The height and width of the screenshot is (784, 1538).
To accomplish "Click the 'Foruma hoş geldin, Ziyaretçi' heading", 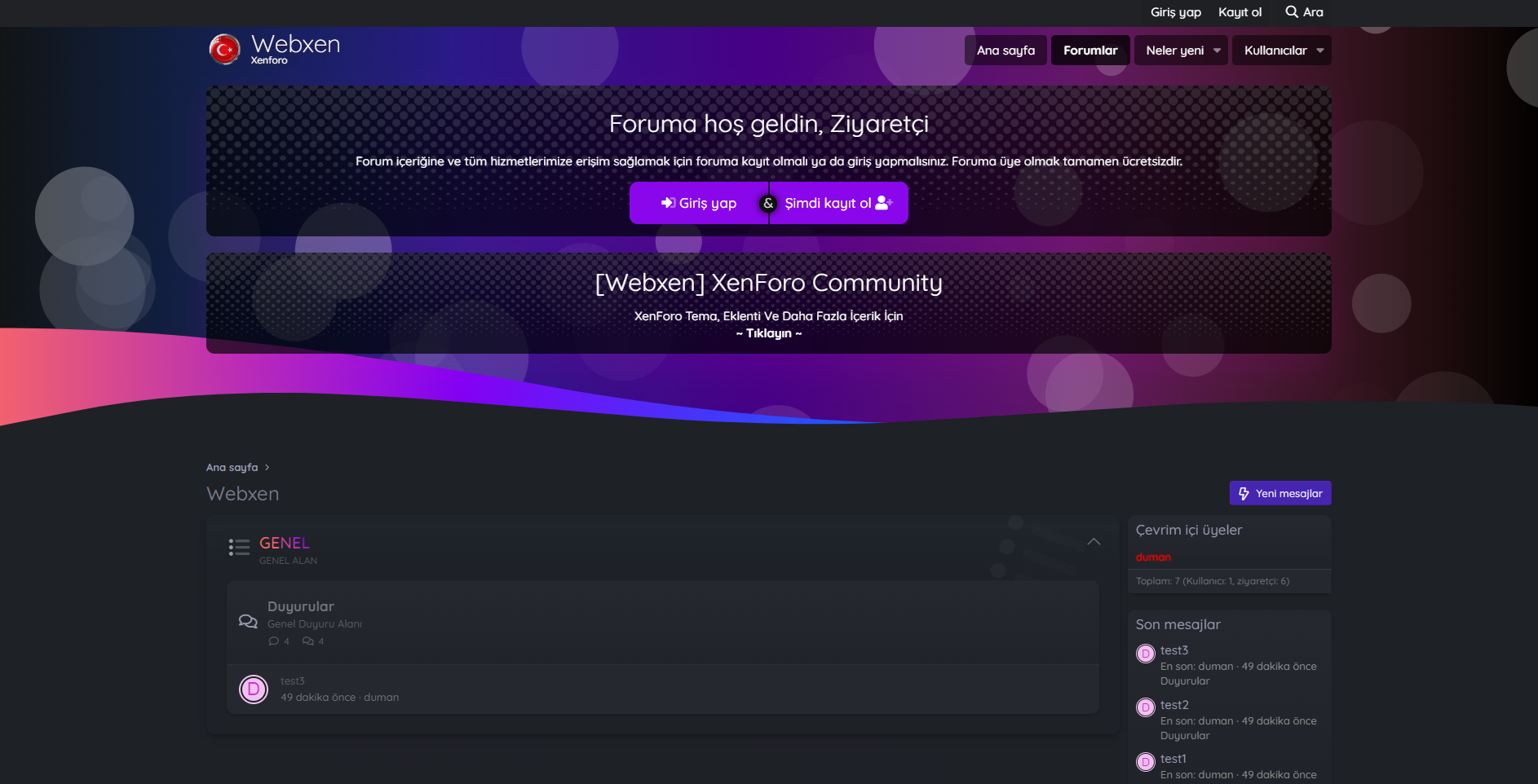I will [x=769, y=124].
